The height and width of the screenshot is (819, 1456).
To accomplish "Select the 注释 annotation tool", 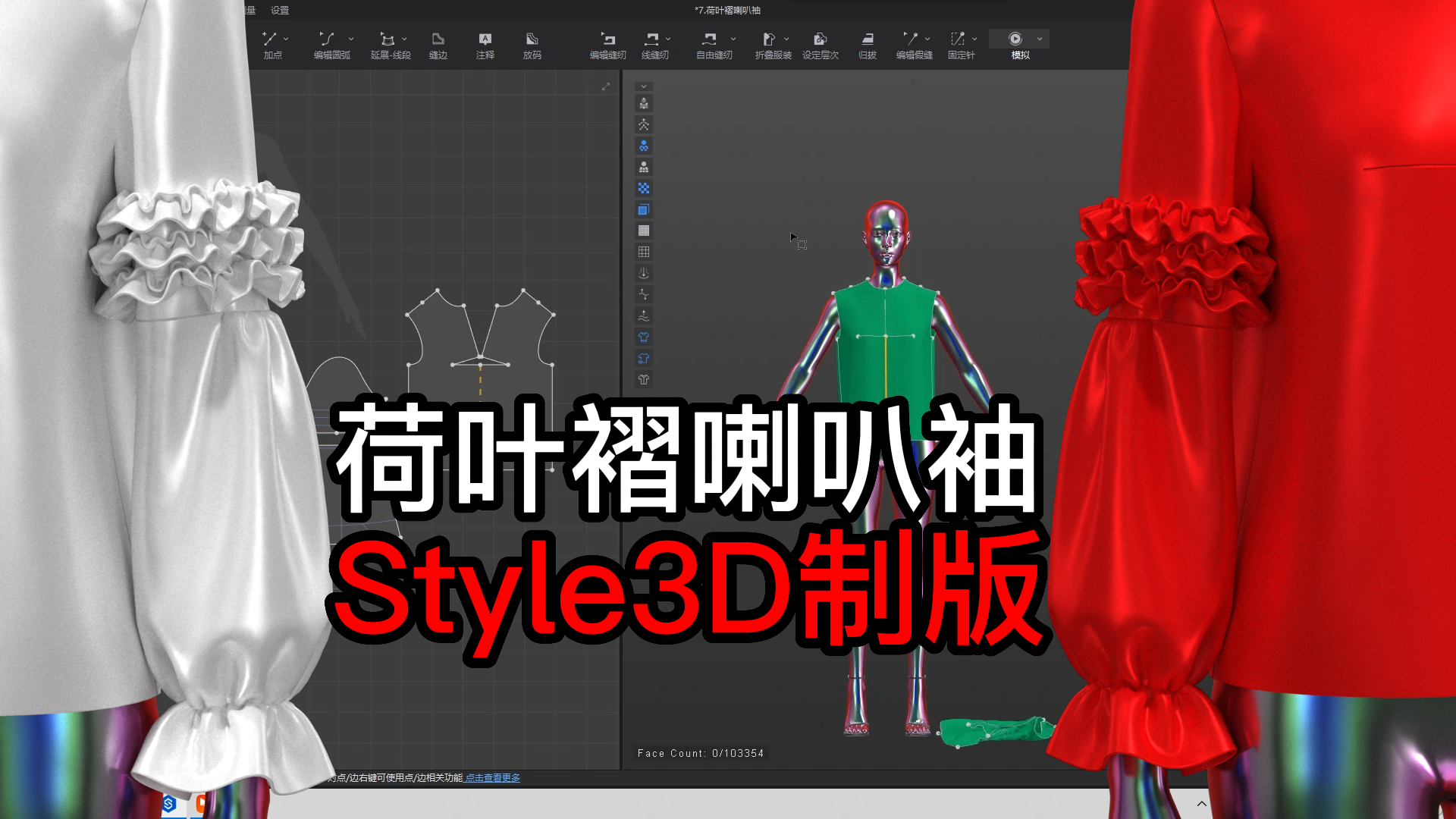I will pos(485,45).
